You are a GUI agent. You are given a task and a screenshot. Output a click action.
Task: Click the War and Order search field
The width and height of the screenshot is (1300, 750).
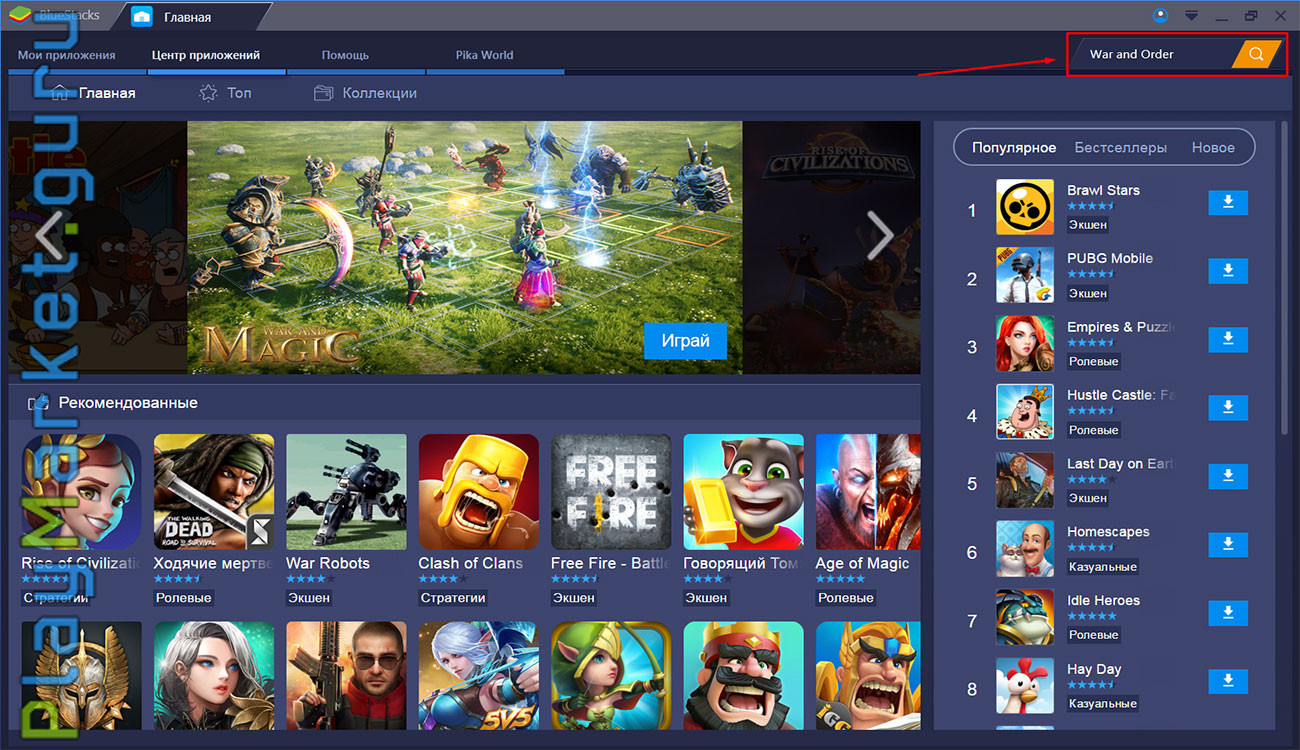1150,54
